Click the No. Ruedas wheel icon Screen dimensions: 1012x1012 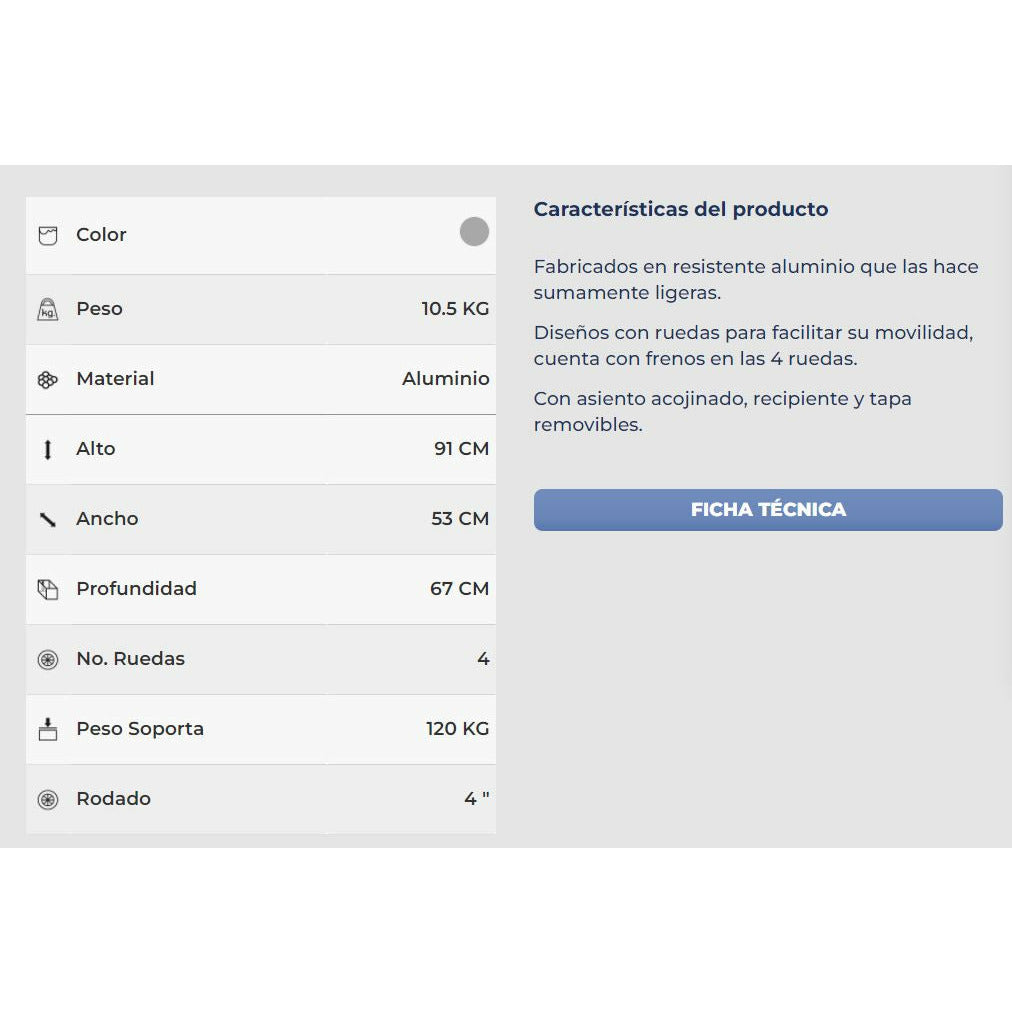(x=47, y=660)
